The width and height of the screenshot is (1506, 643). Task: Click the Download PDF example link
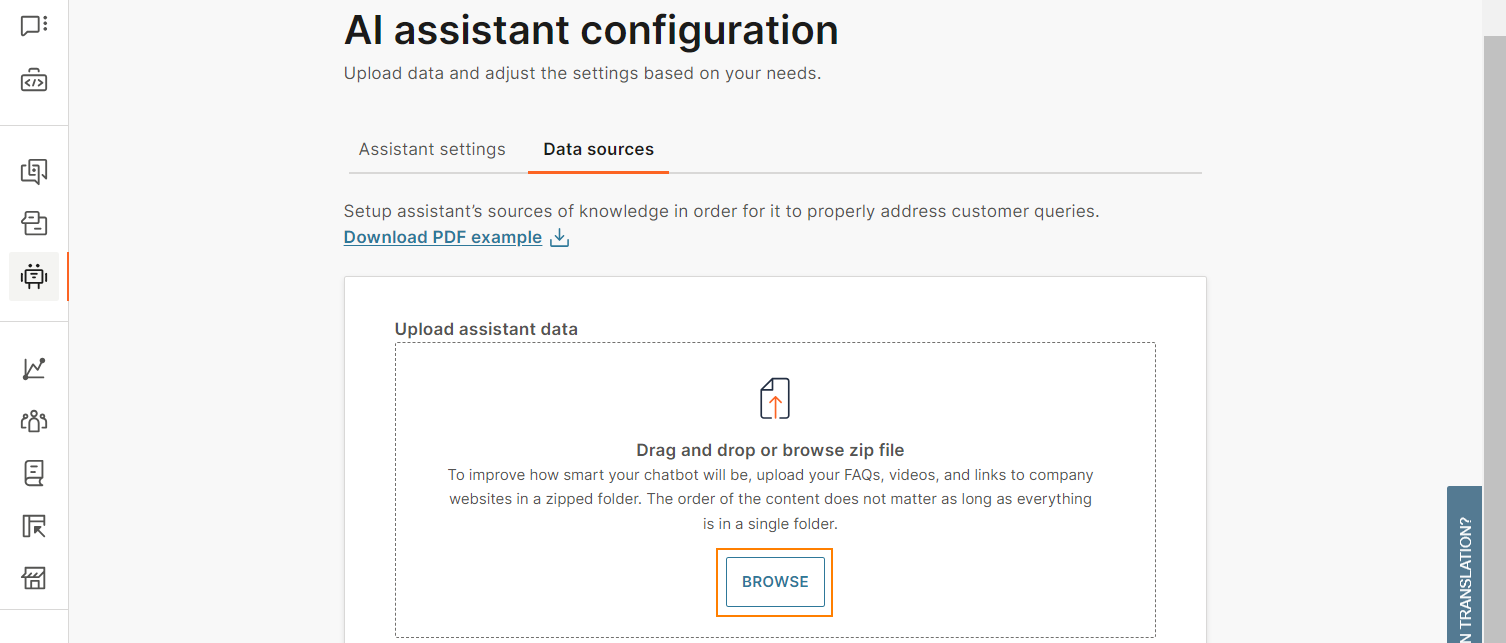tap(442, 238)
